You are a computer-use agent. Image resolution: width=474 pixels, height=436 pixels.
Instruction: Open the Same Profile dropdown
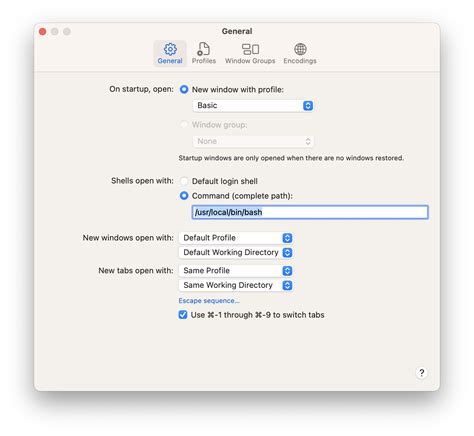point(236,271)
